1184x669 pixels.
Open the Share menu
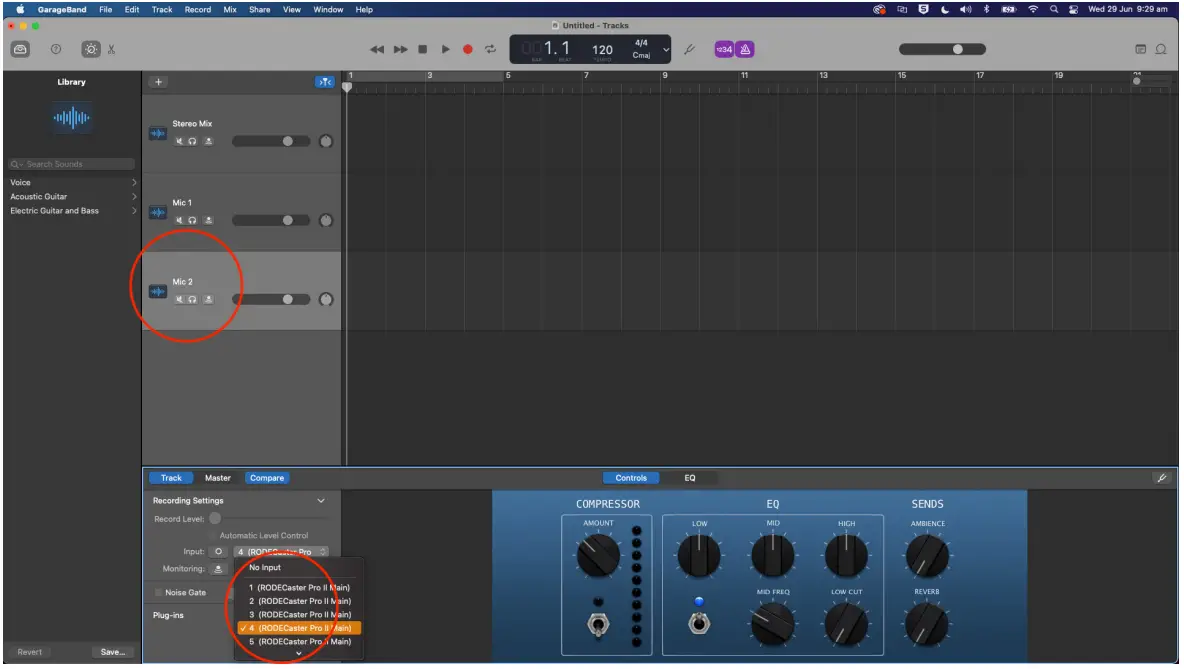pyautogui.click(x=259, y=9)
